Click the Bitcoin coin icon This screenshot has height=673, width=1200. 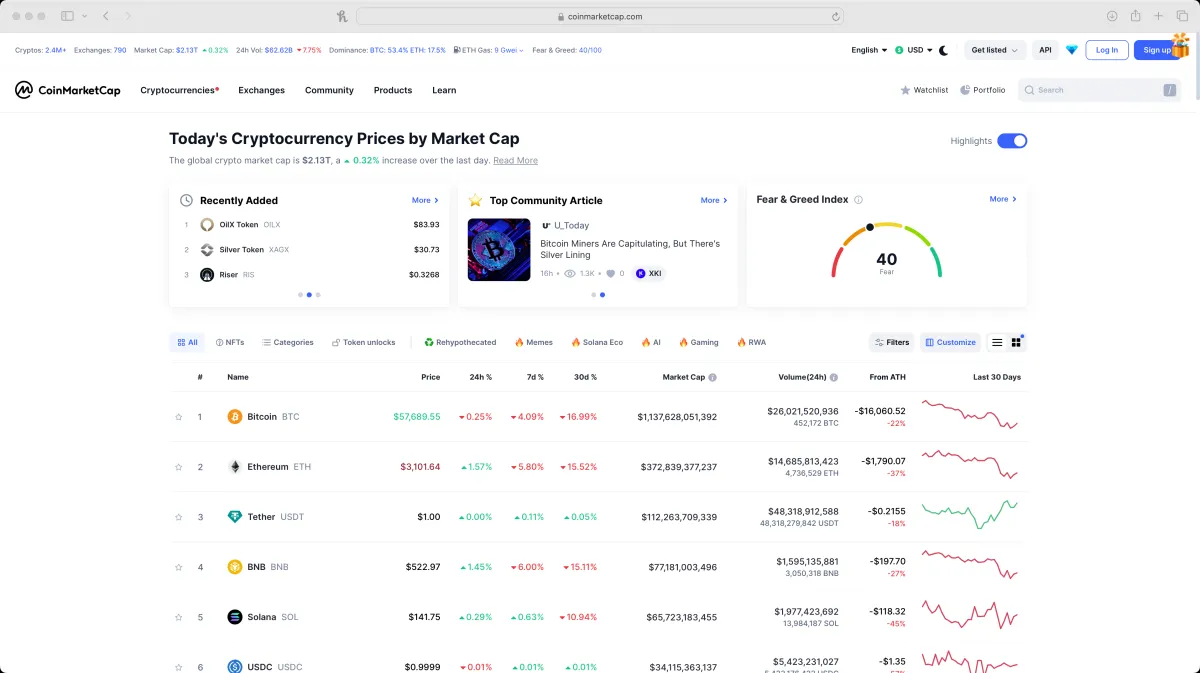tap(235, 416)
